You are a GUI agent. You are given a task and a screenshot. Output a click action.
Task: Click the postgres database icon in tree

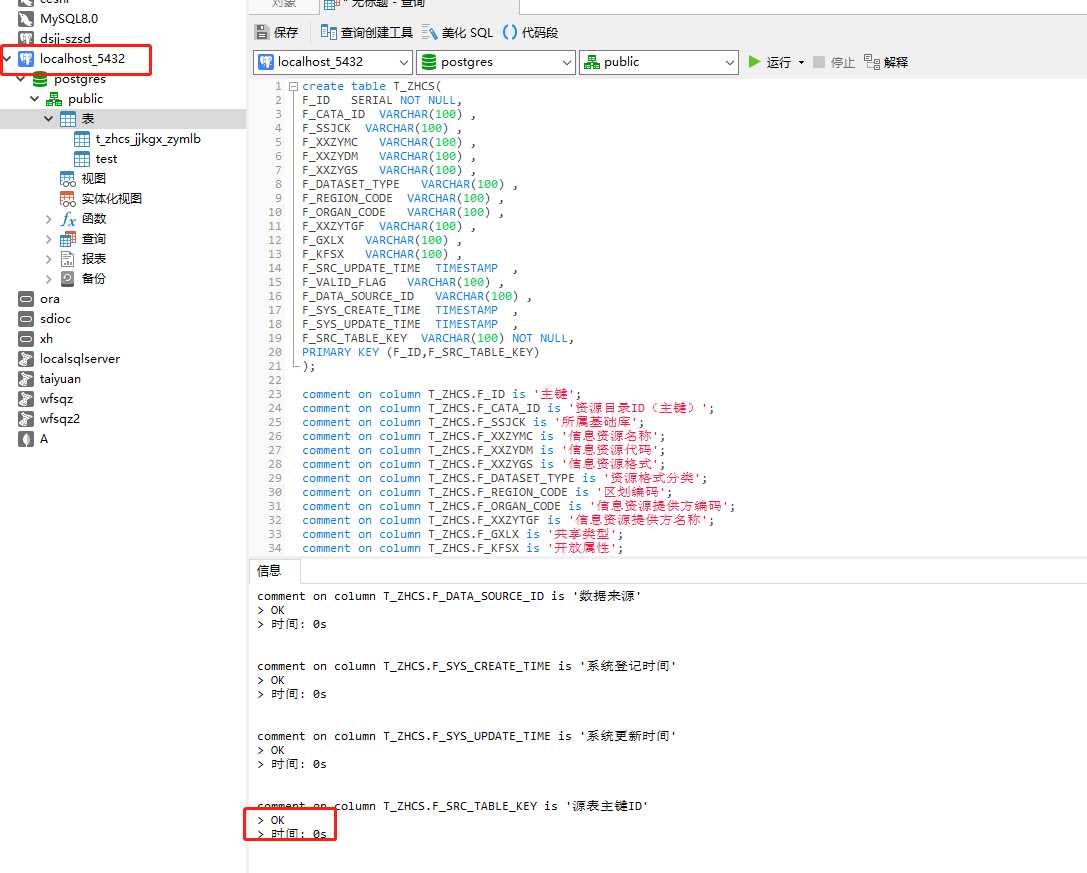[40, 79]
